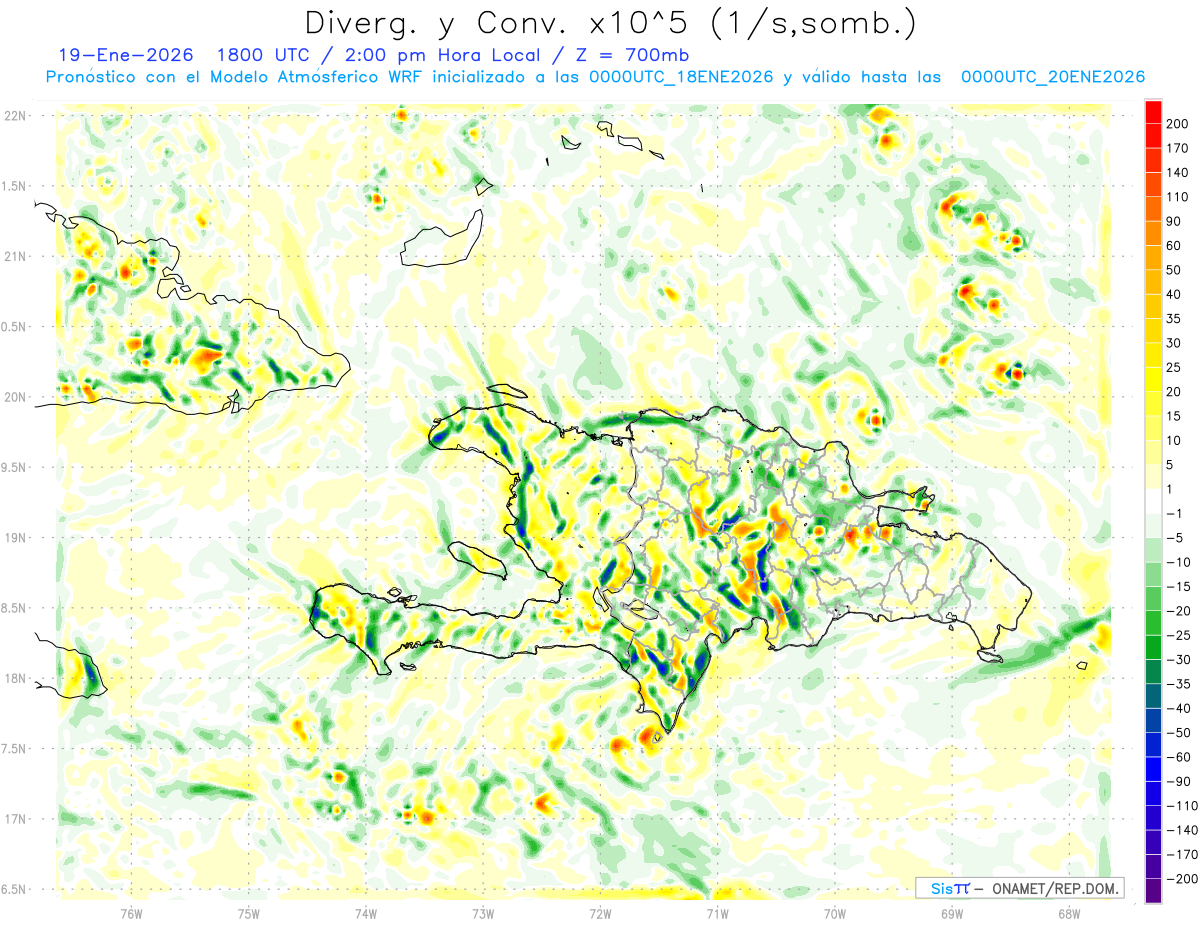Click the '140' value on the color scale

coord(1178,172)
